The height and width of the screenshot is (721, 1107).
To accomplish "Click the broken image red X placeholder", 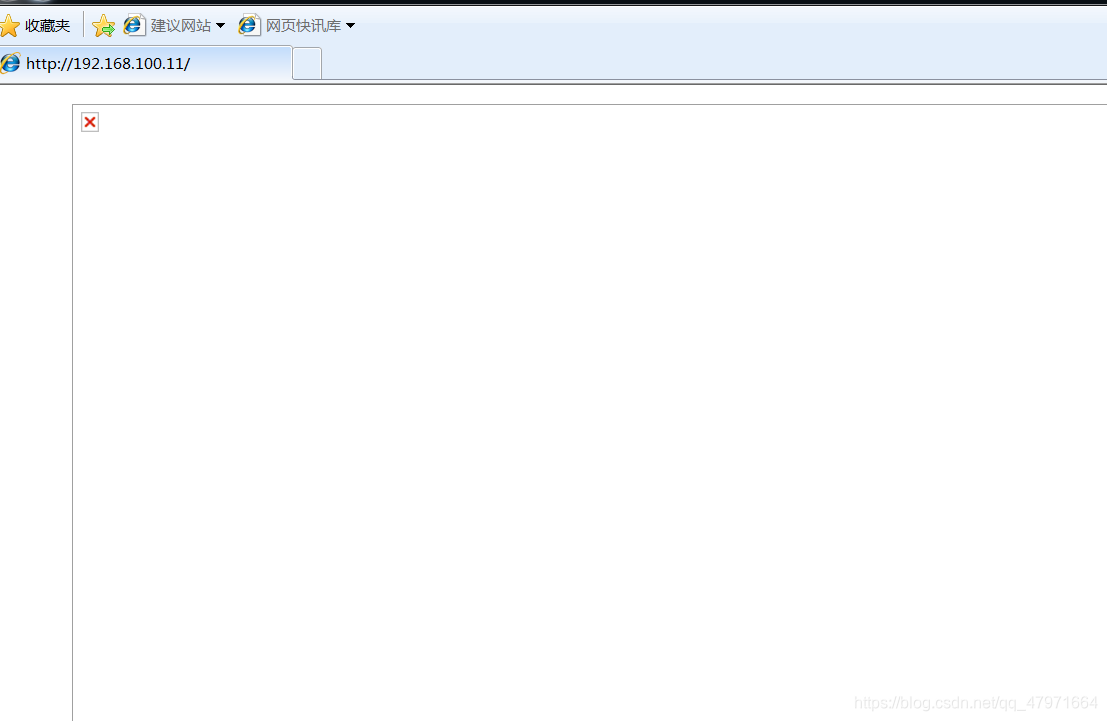I will (x=90, y=122).
